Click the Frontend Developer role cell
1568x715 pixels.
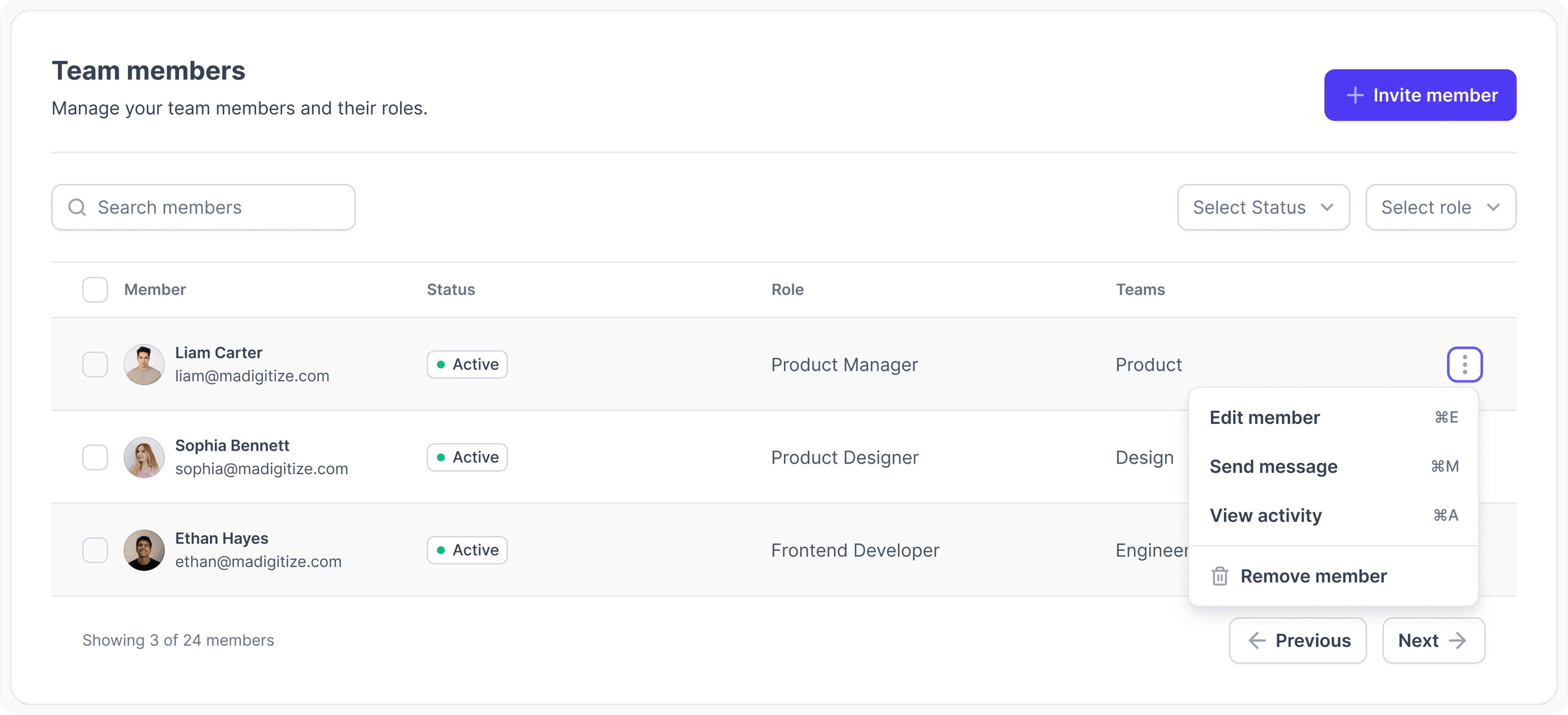[855, 550]
